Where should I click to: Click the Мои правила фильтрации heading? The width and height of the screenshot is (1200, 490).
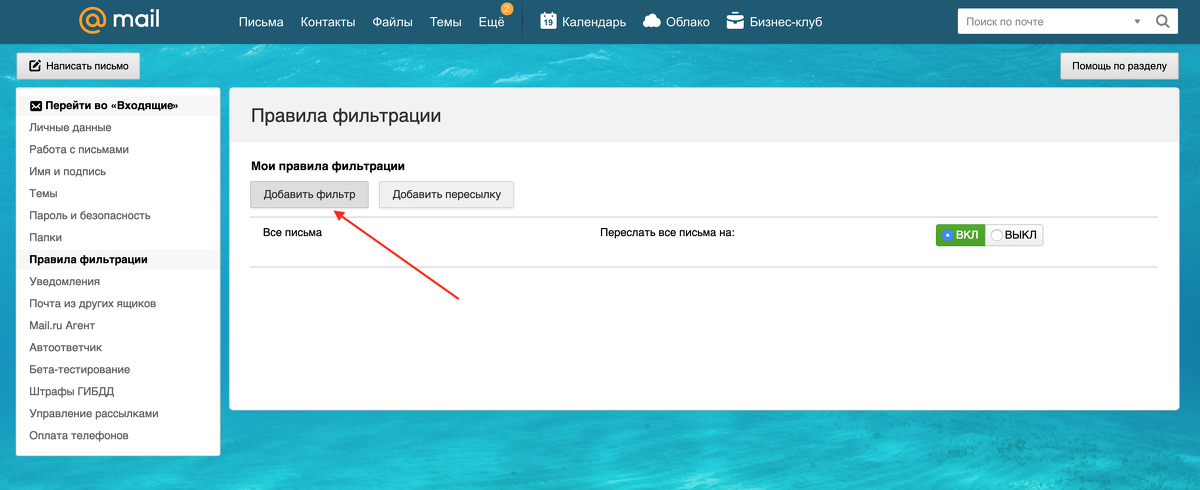click(327, 166)
